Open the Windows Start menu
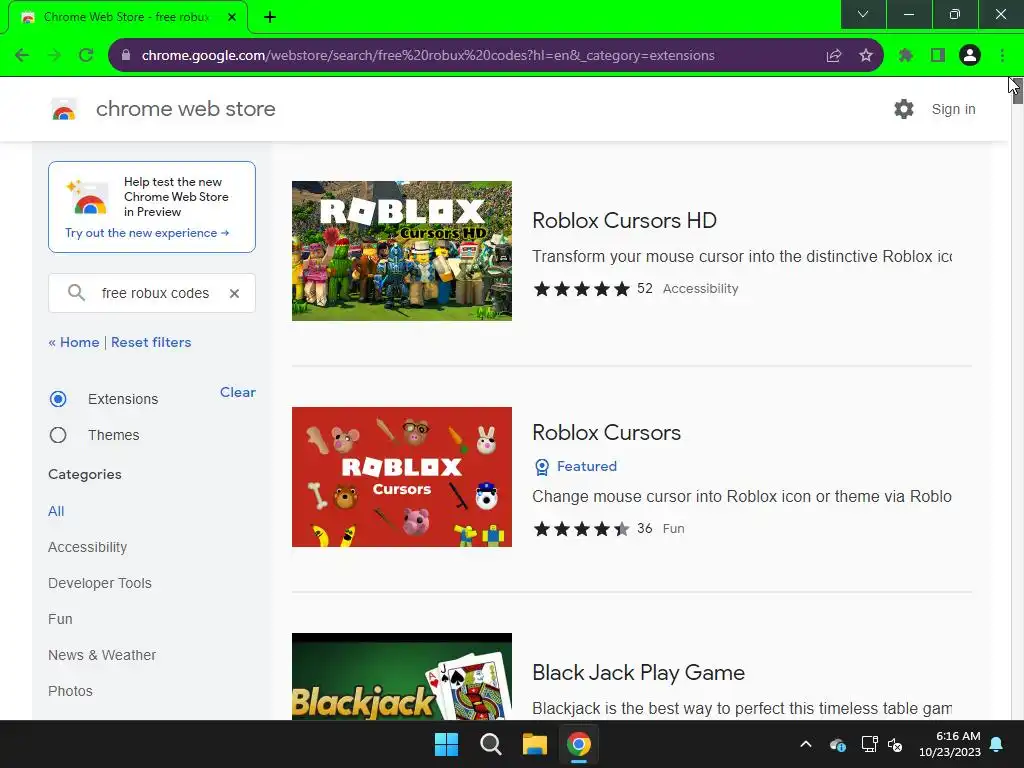1024x768 pixels. click(447, 744)
